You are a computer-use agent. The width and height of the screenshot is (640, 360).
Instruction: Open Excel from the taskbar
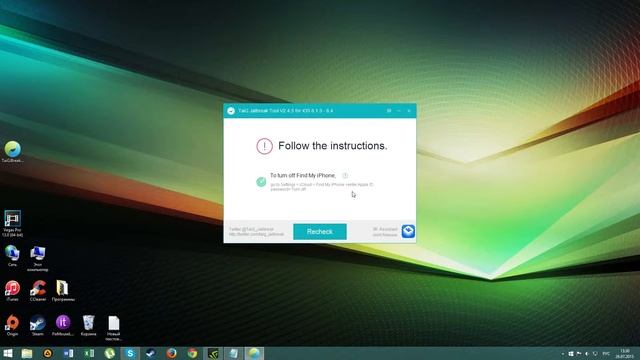click(89, 353)
